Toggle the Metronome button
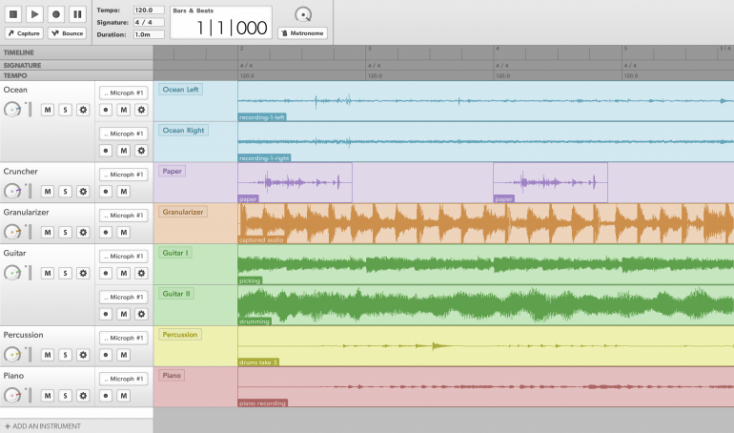Screen dimensions: 734x433 303,33
